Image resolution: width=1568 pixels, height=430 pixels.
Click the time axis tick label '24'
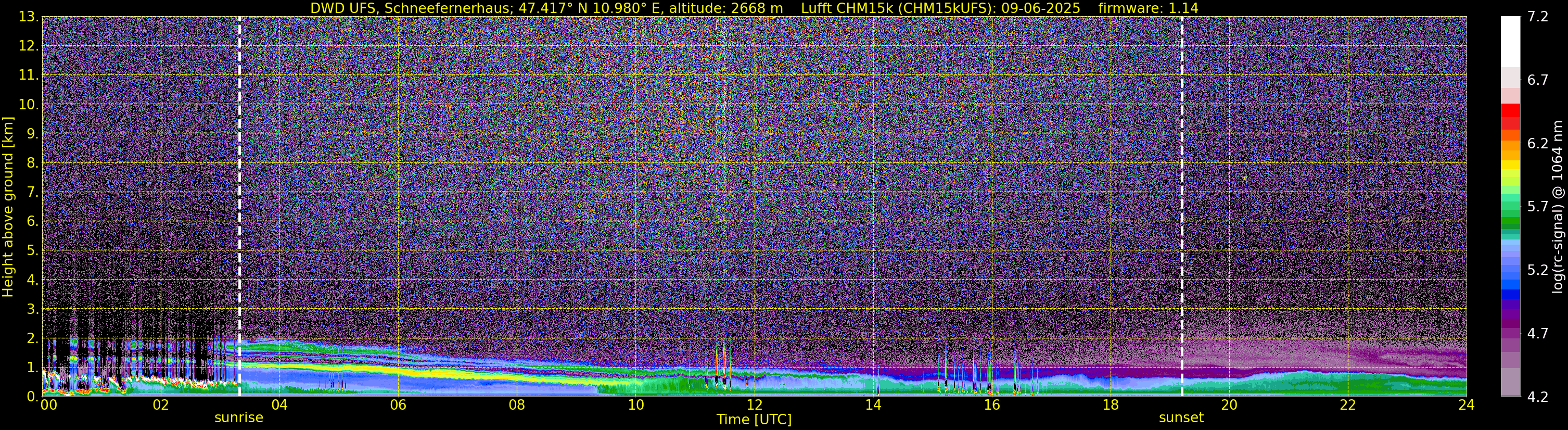coord(1467,405)
